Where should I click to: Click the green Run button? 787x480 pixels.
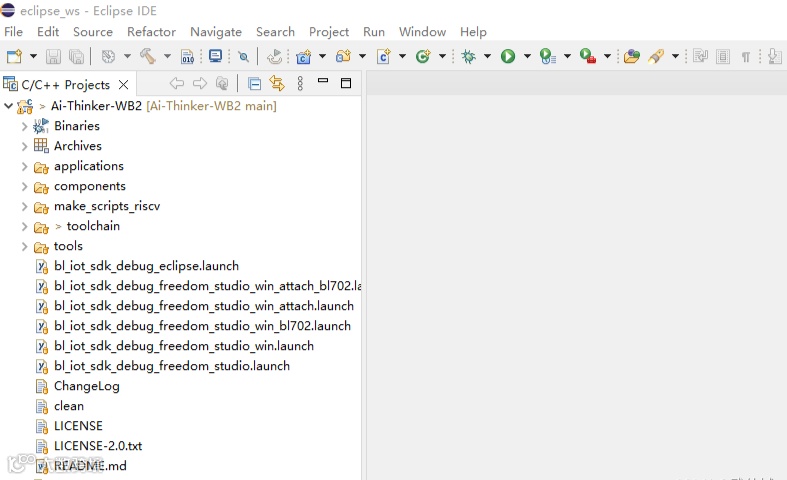pos(508,56)
